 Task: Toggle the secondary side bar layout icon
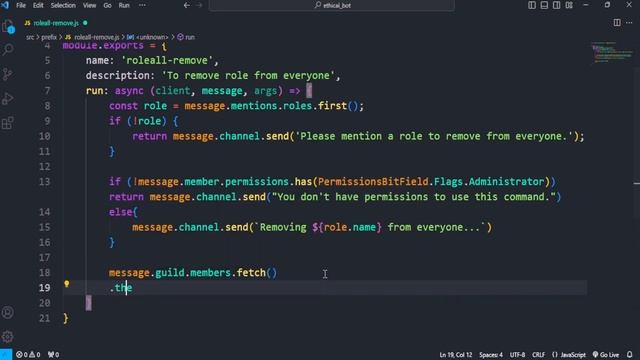point(556,5)
